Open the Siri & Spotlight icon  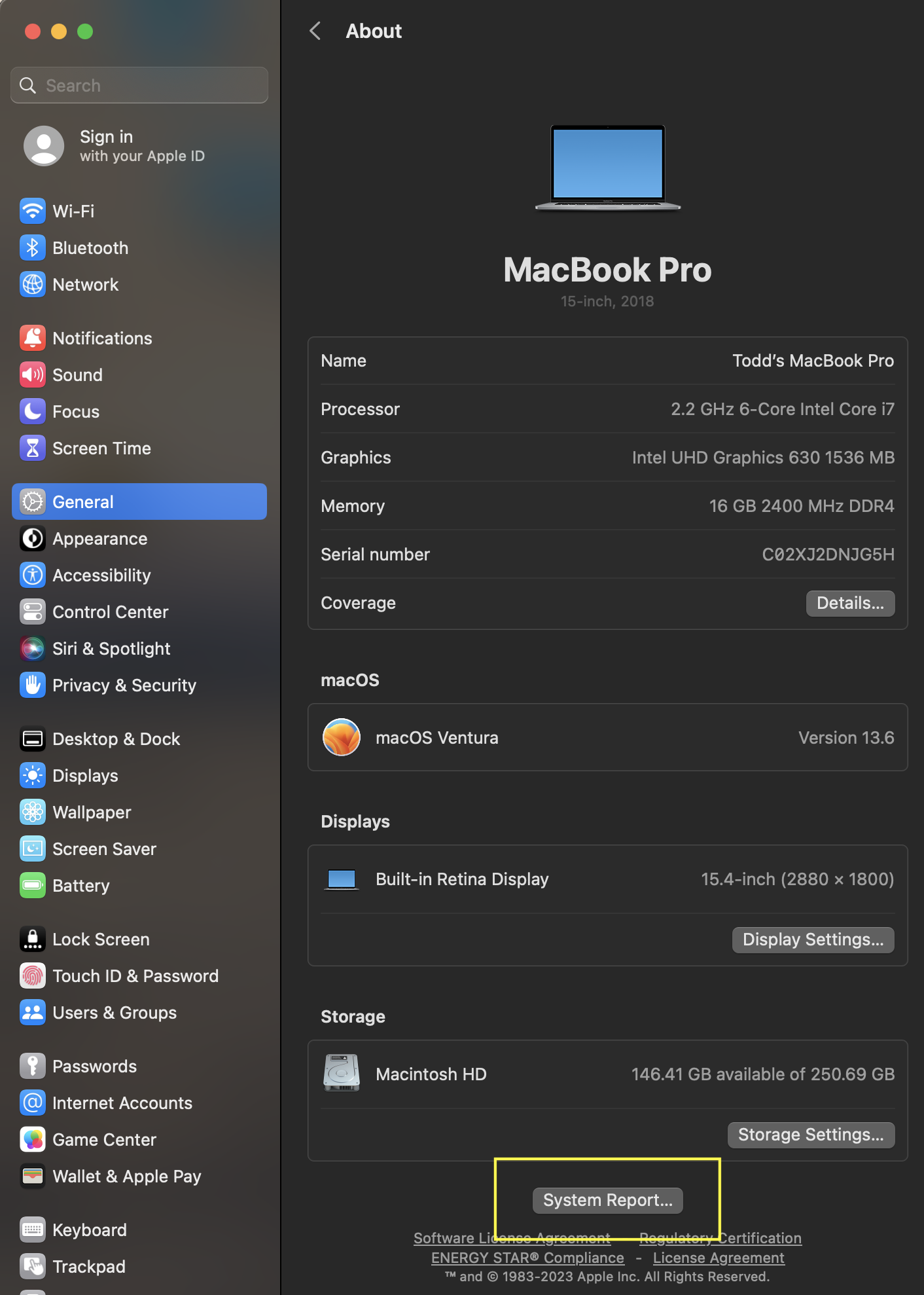[x=33, y=648]
